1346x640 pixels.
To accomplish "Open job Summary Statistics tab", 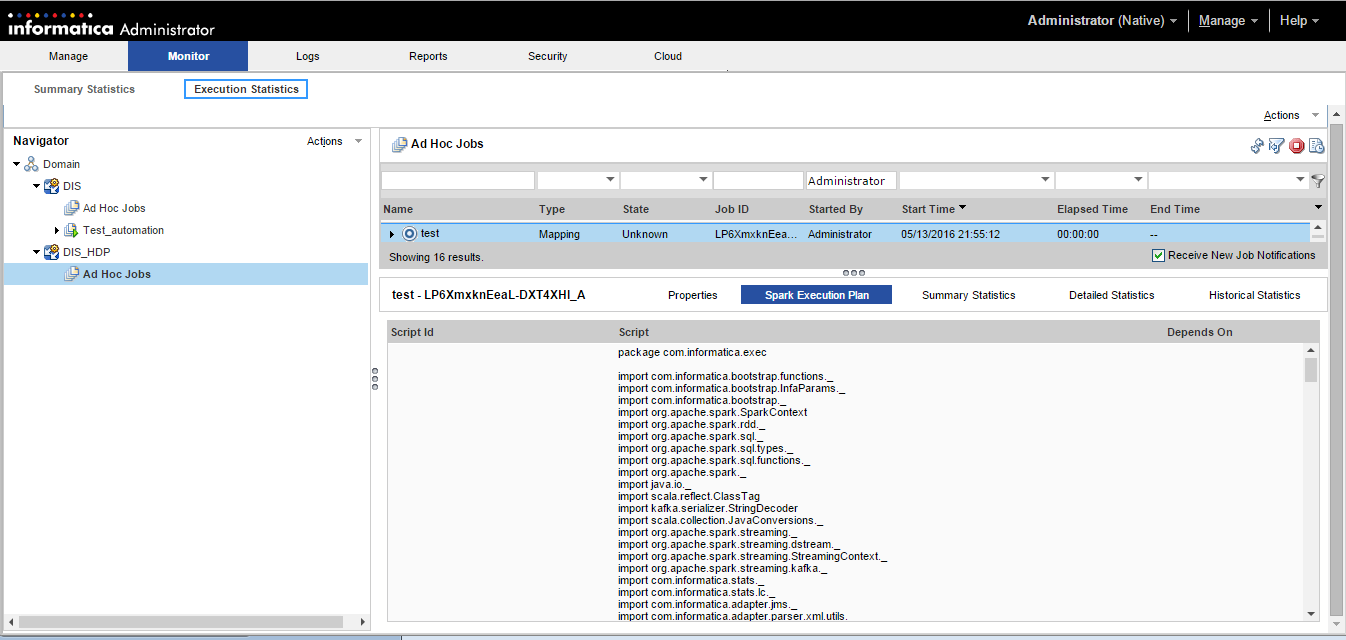I will 968,295.
